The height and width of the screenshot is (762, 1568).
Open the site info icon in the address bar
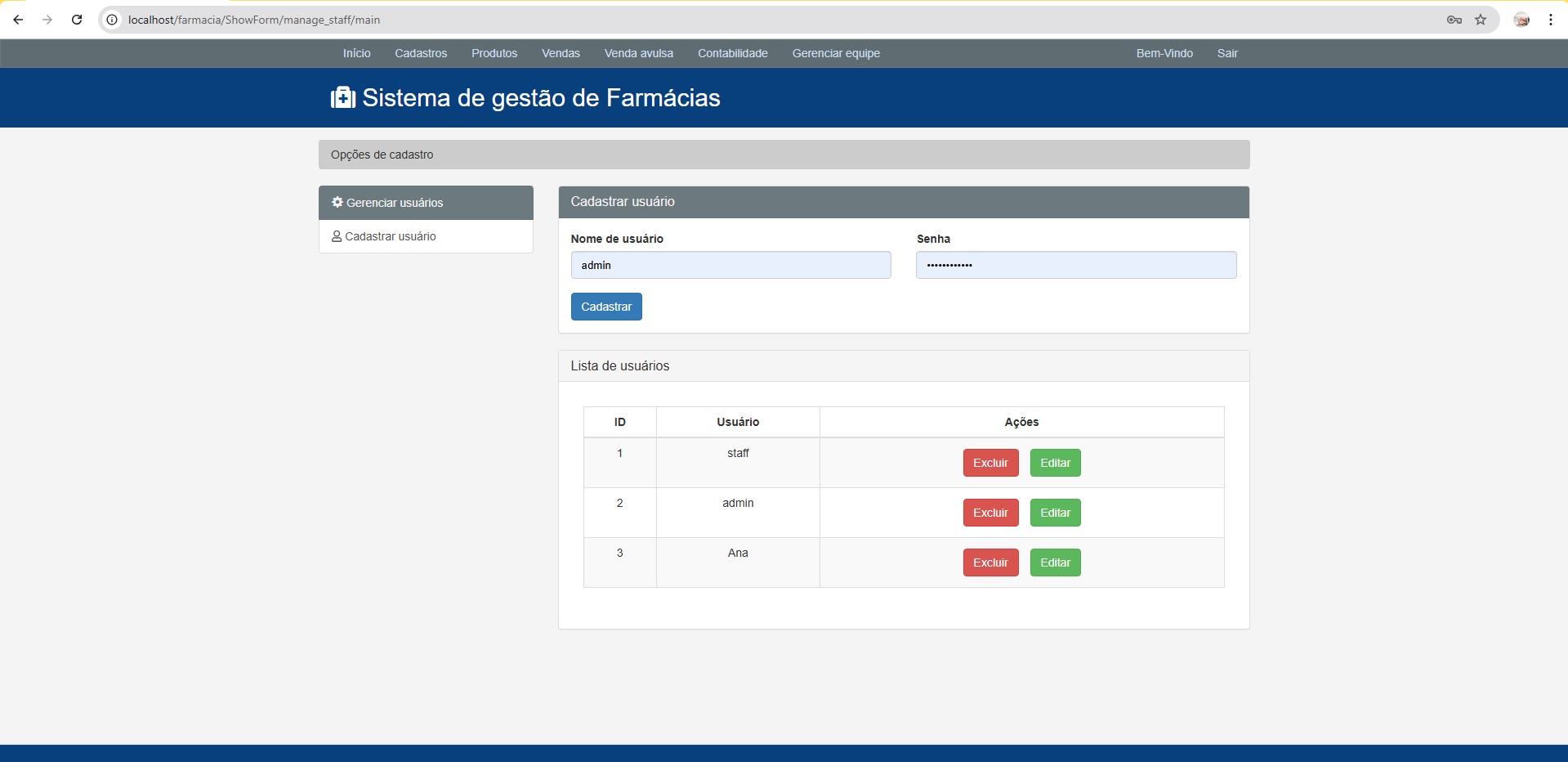tap(111, 20)
